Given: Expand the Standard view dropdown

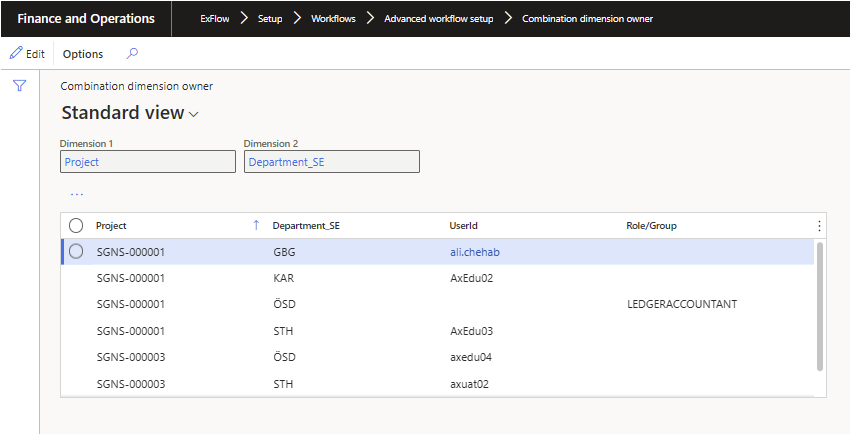Looking at the screenshot, I should (x=194, y=114).
